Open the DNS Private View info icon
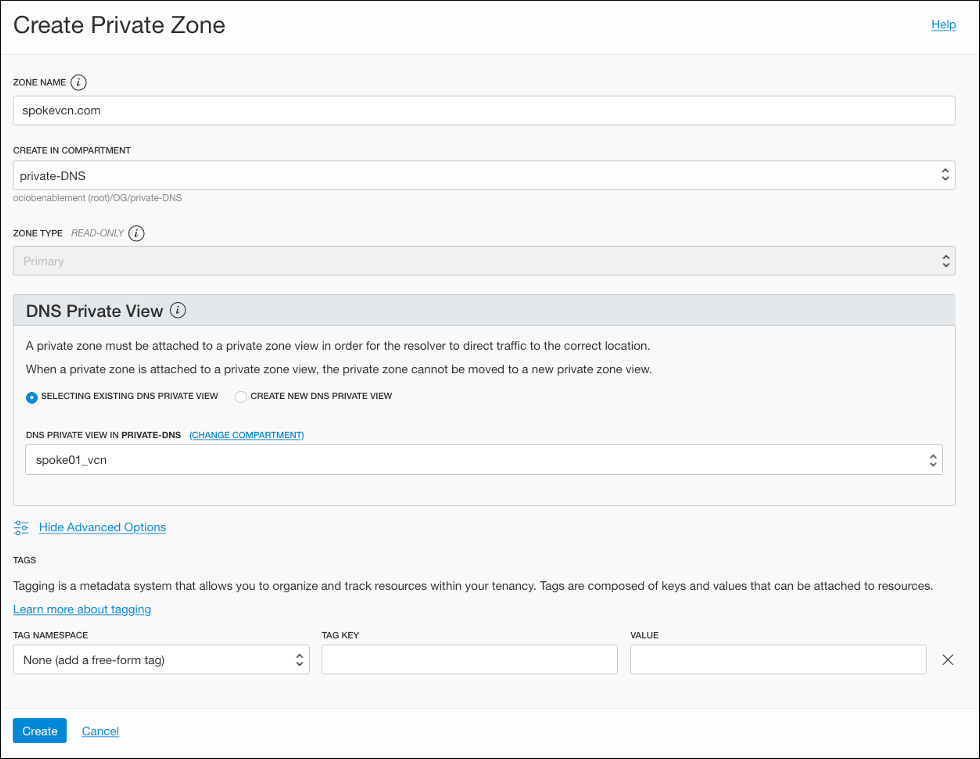This screenshot has height=759, width=980. pos(178,311)
